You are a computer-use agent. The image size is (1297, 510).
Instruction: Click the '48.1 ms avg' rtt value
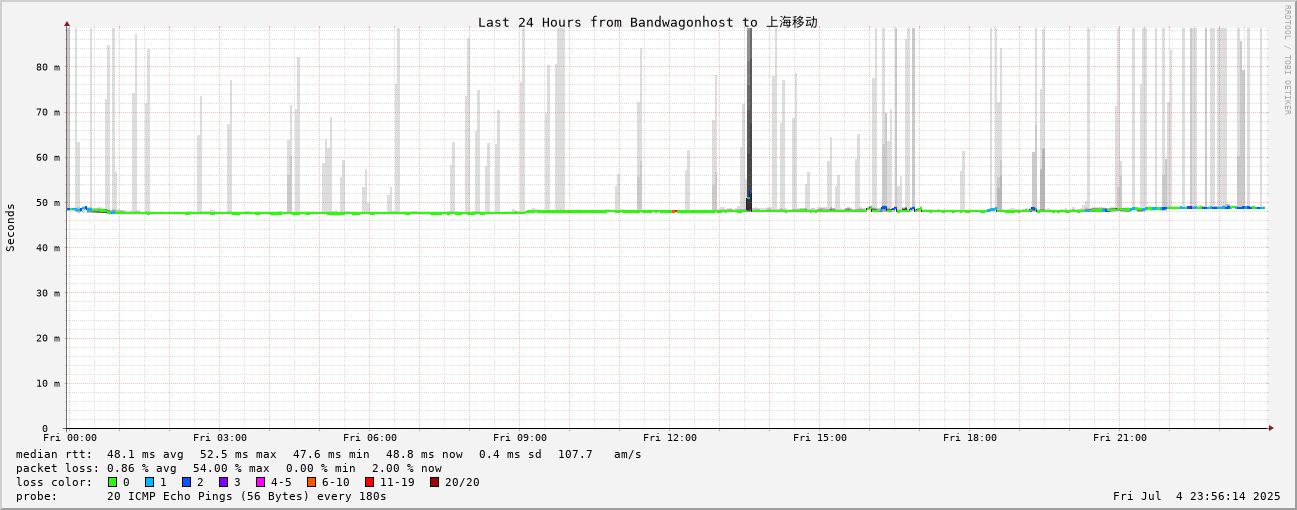coord(145,454)
